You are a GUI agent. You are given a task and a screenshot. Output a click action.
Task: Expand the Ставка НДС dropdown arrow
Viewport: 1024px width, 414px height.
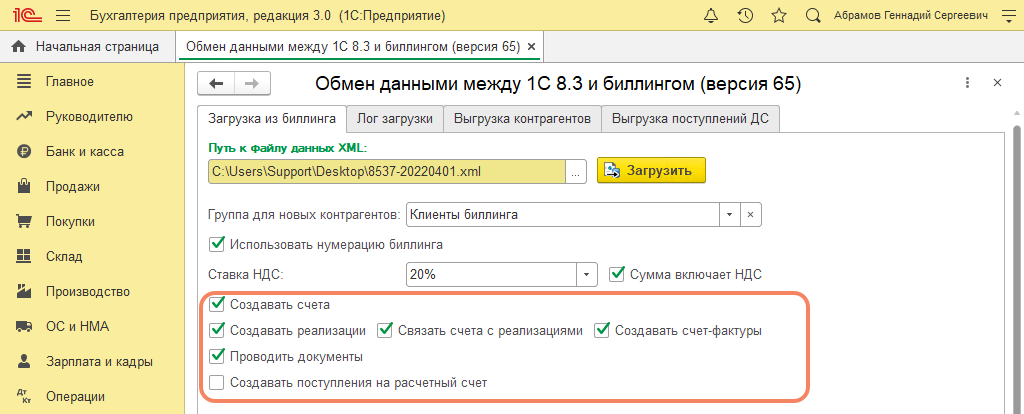click(586, 275)
